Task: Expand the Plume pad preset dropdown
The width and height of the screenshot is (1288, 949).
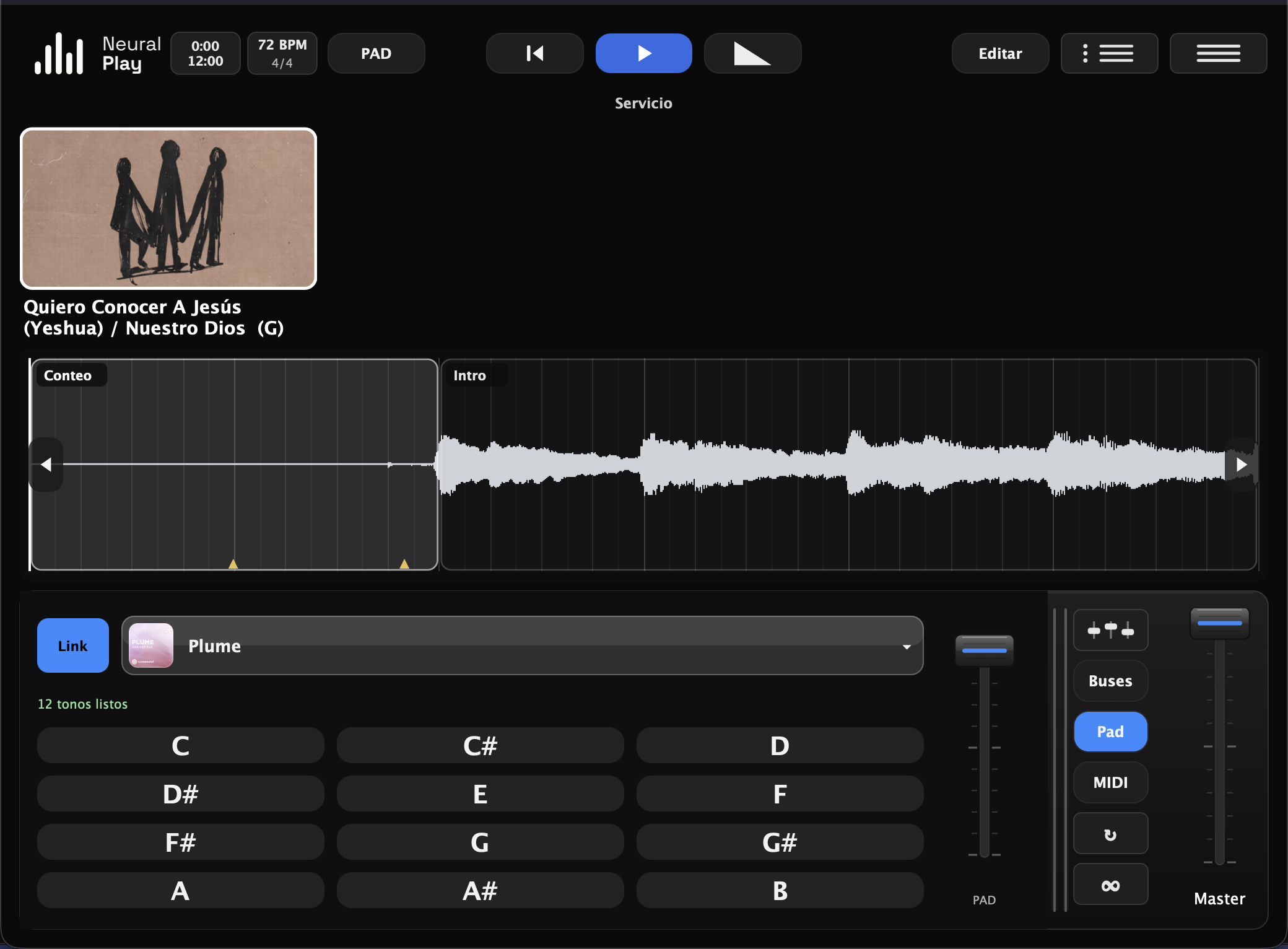Action: [523, 645]
